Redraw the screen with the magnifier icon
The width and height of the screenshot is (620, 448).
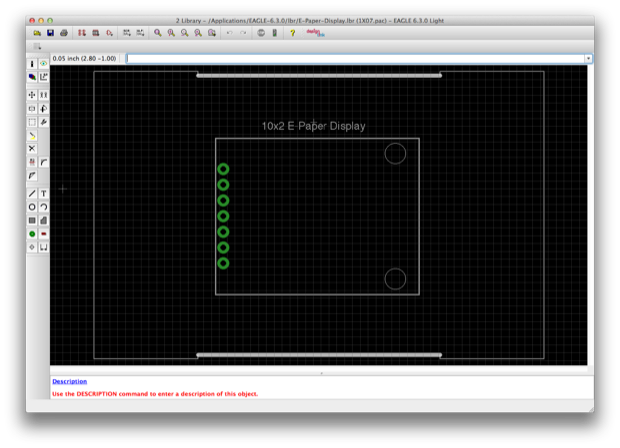click(198, 33)
